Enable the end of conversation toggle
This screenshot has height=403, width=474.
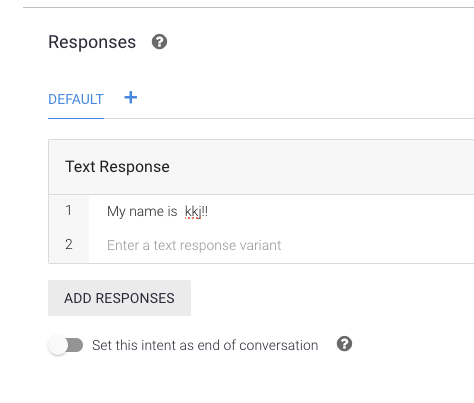[66, 345]
